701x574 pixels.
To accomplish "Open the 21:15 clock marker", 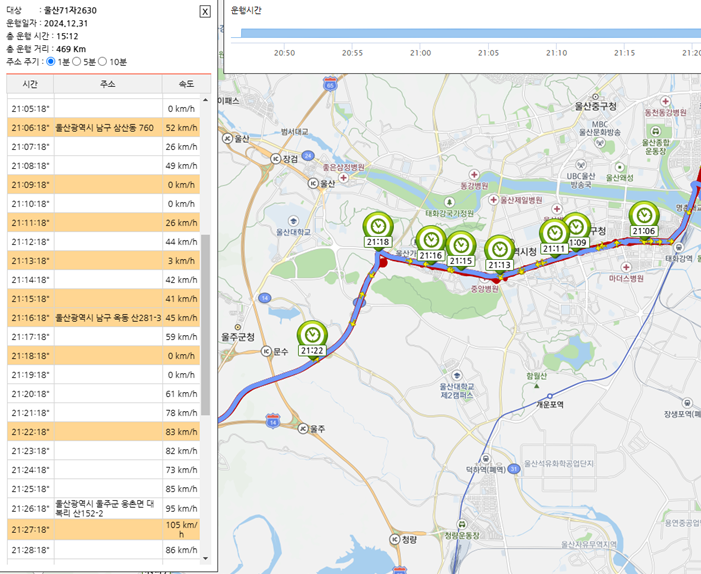I will pyautogui.click(x=460, y=246).
